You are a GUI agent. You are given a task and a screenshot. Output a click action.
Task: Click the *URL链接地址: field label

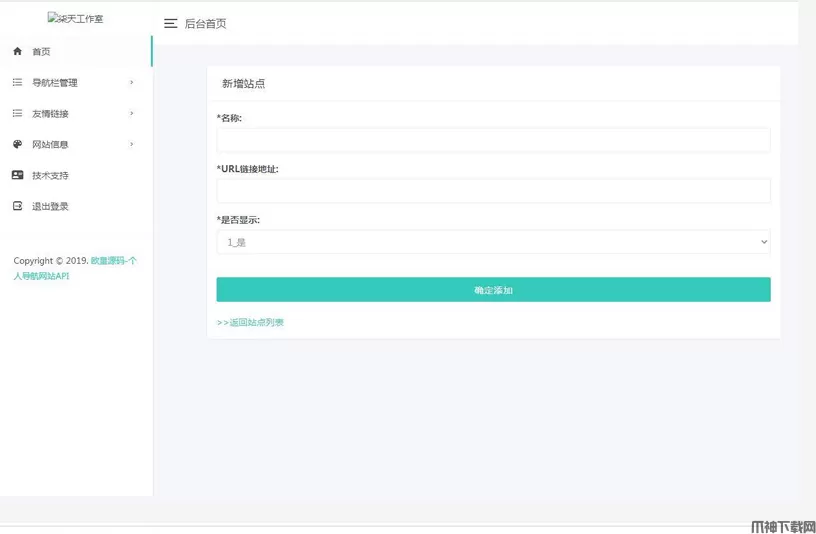tap(248, 169)
